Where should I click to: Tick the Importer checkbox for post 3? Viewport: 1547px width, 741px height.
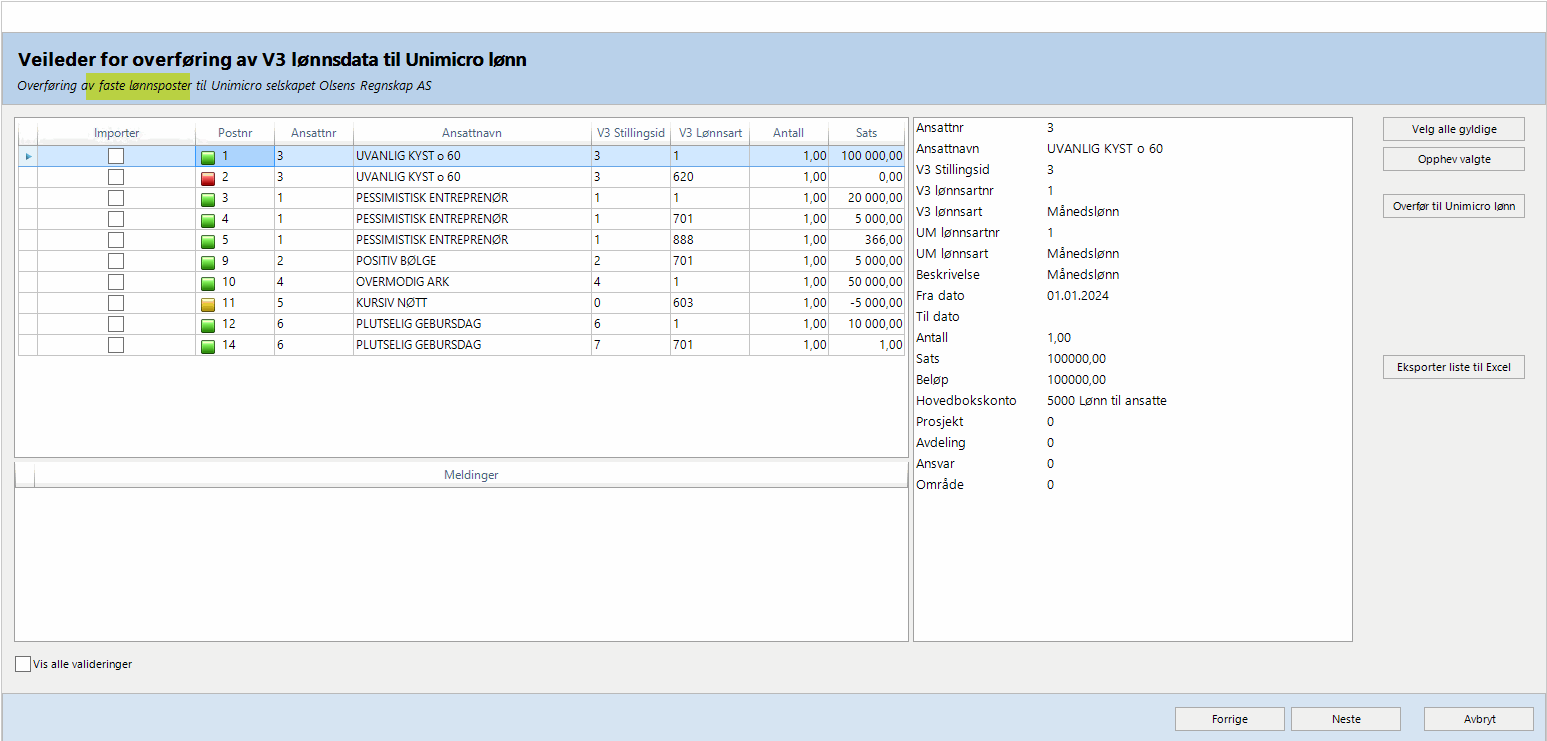[x=116, y=198]
